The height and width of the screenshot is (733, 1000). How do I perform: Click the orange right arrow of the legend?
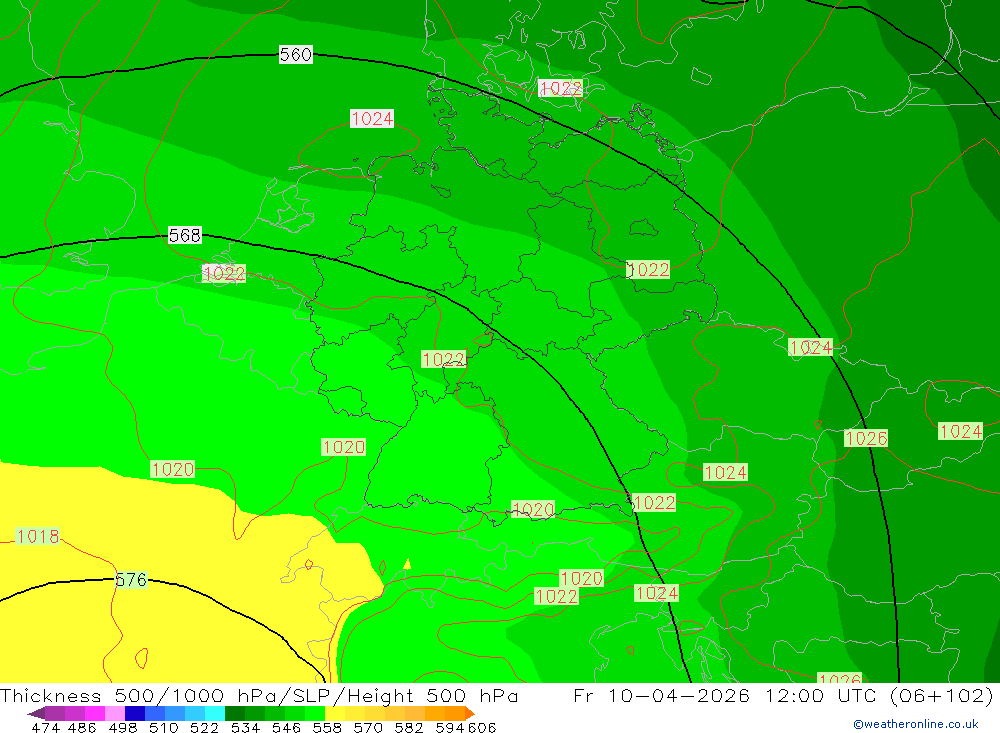[x=470, y=713]
